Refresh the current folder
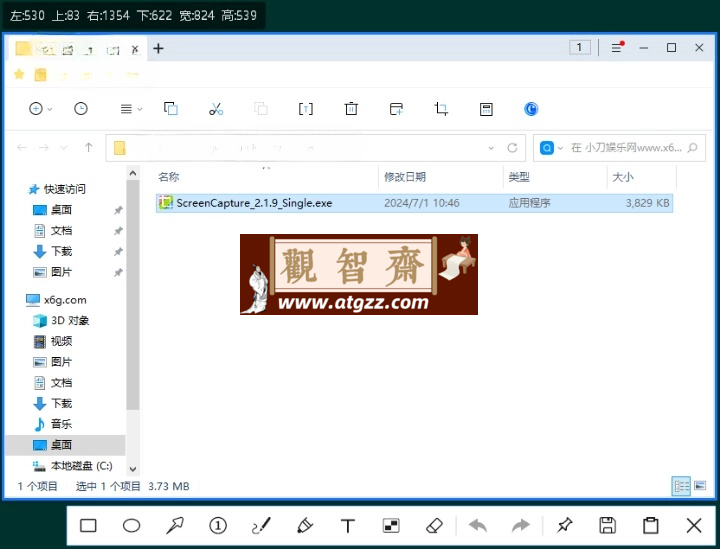720x549 pixels. click(x=512, y=148)
